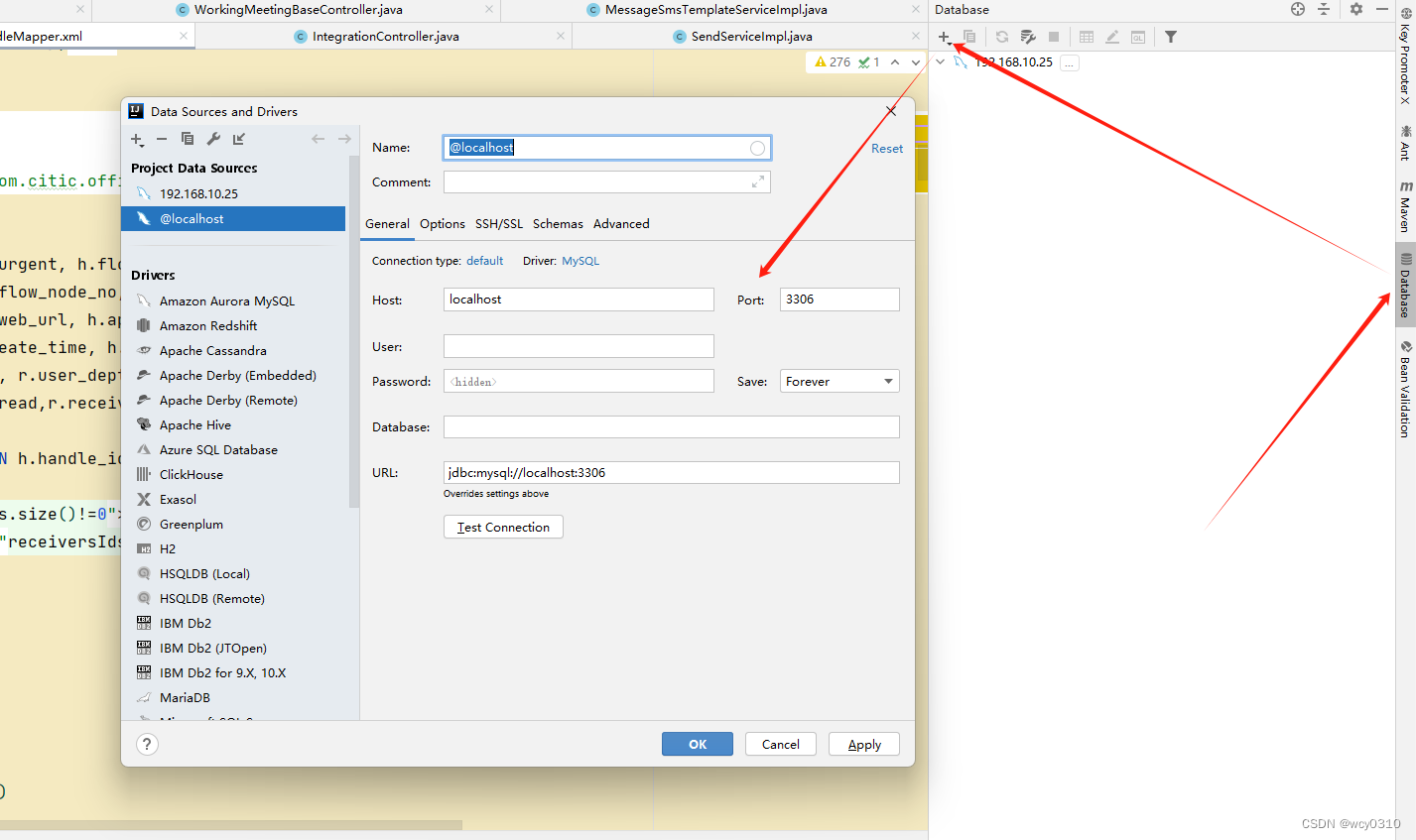Image resolution: width=1416 pixels, height=840 pixels.
Task: Close WorkingMeetingBaseController.java tab
Action: pyautogui.click(x=489, y=9)
